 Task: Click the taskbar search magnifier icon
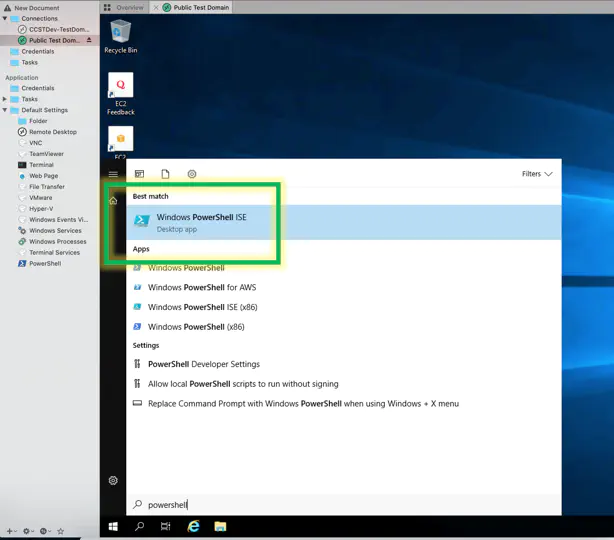[139, 527]
